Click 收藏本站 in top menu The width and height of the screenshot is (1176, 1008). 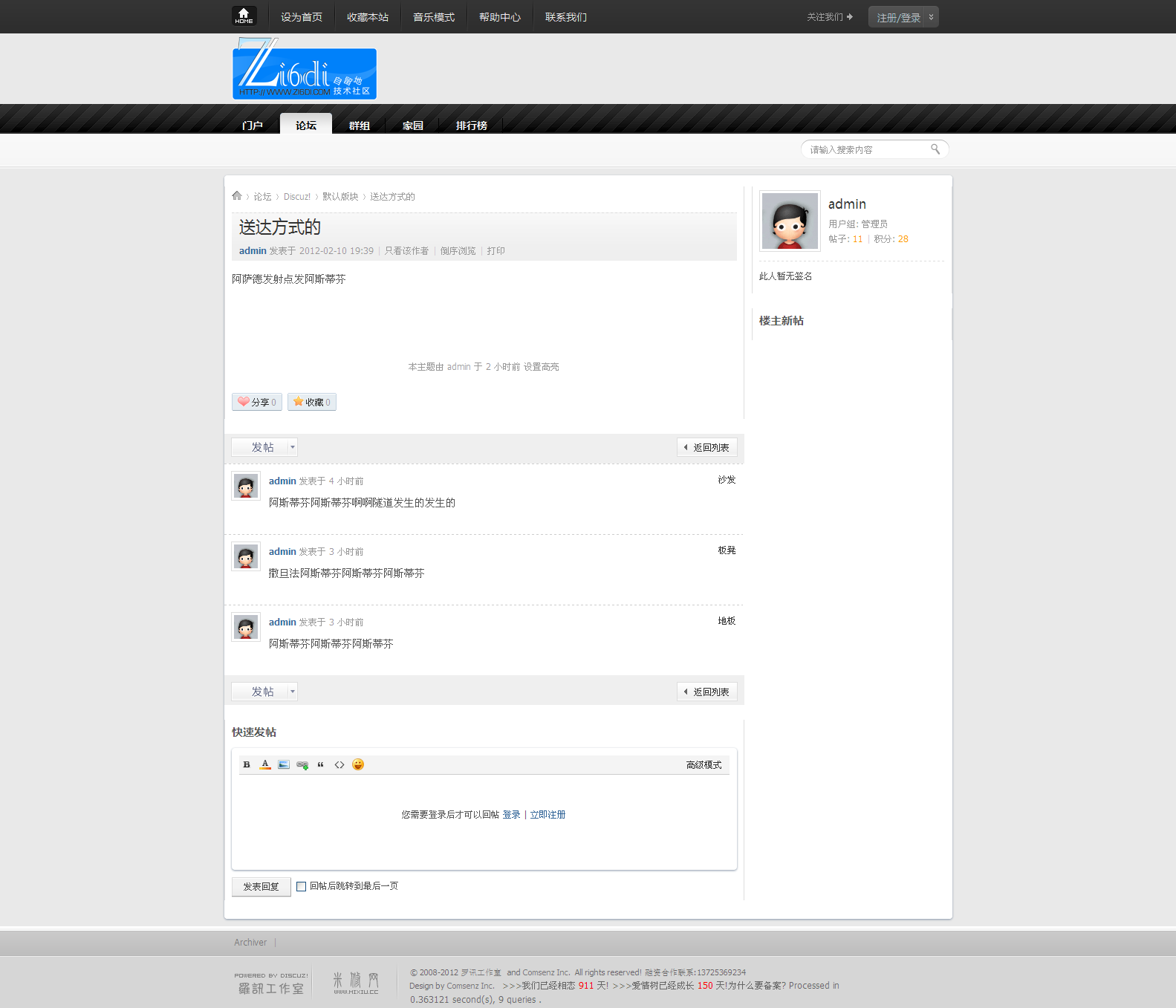pos(368,17)
